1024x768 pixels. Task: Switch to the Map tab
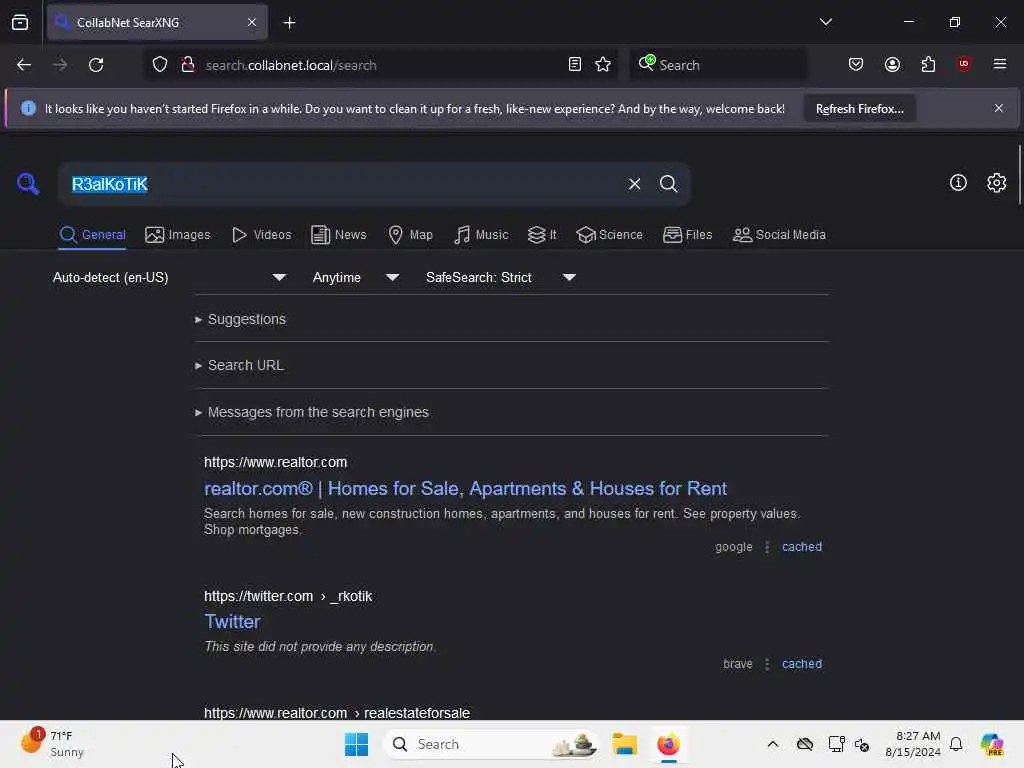(x=410, y=235)
